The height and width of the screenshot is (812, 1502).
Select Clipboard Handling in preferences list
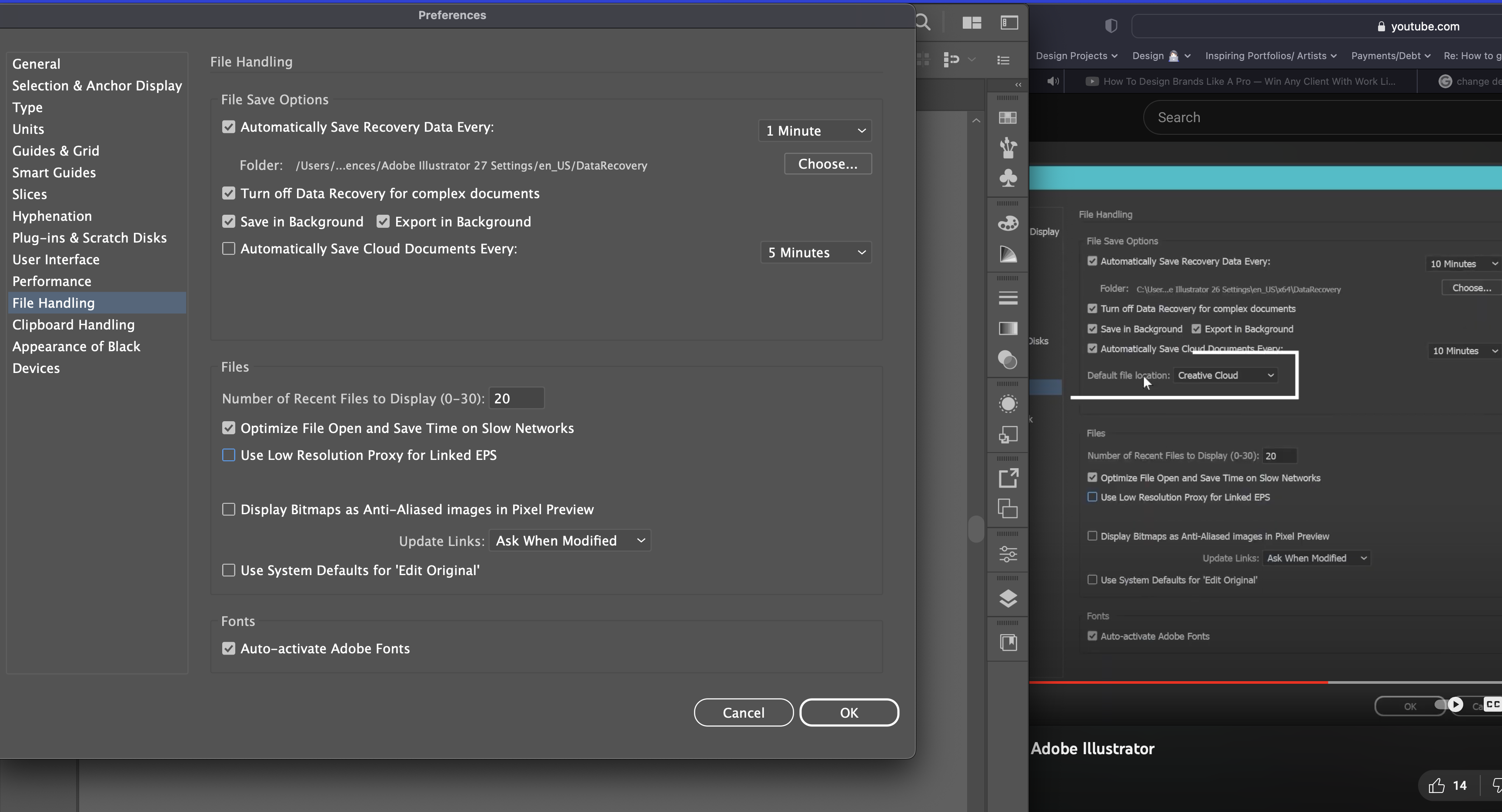click(x=73, y=325)
